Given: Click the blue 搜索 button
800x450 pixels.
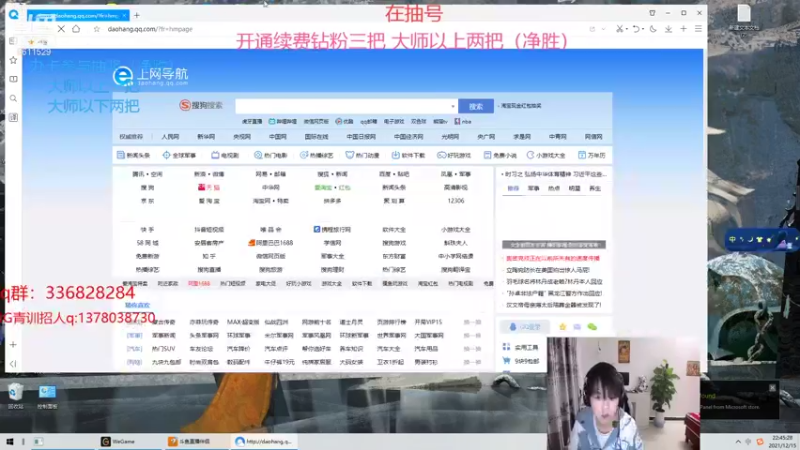Looking at the screenshot, I should tap(476, 106).
